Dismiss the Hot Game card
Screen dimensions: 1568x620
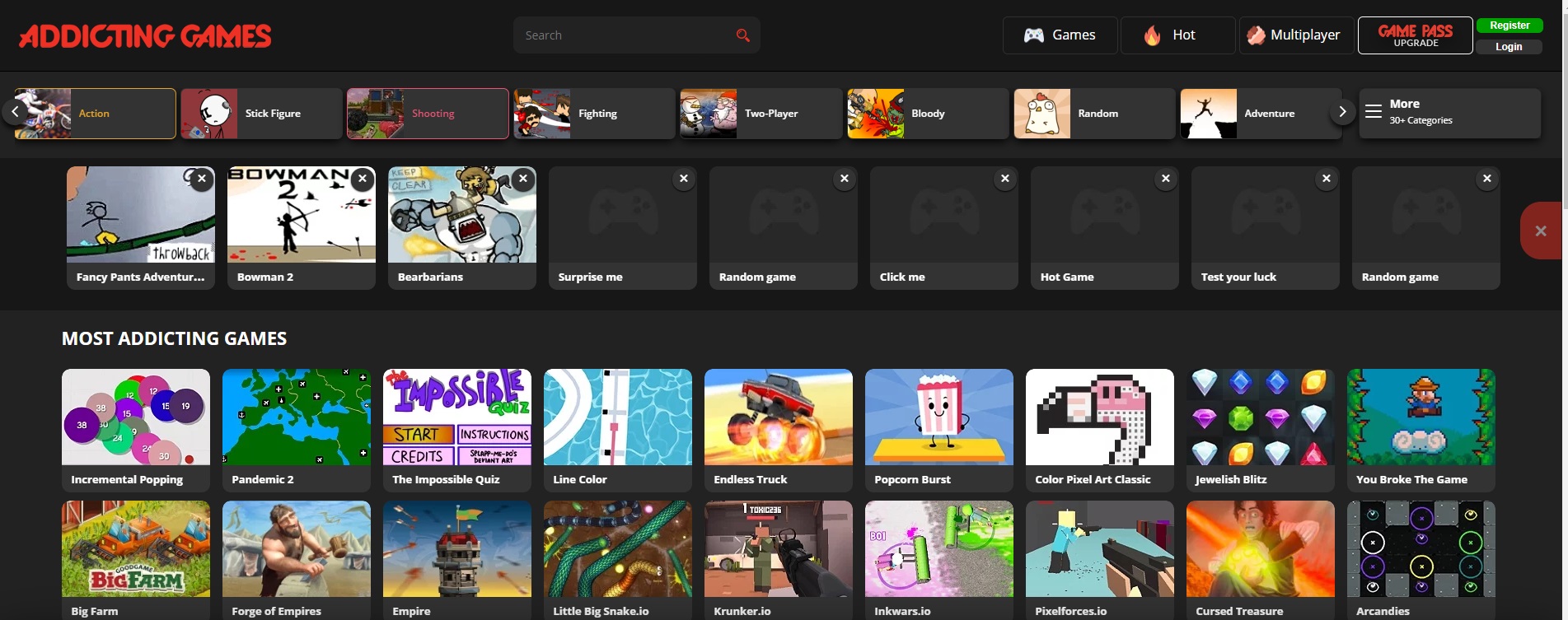(1166, 179)
